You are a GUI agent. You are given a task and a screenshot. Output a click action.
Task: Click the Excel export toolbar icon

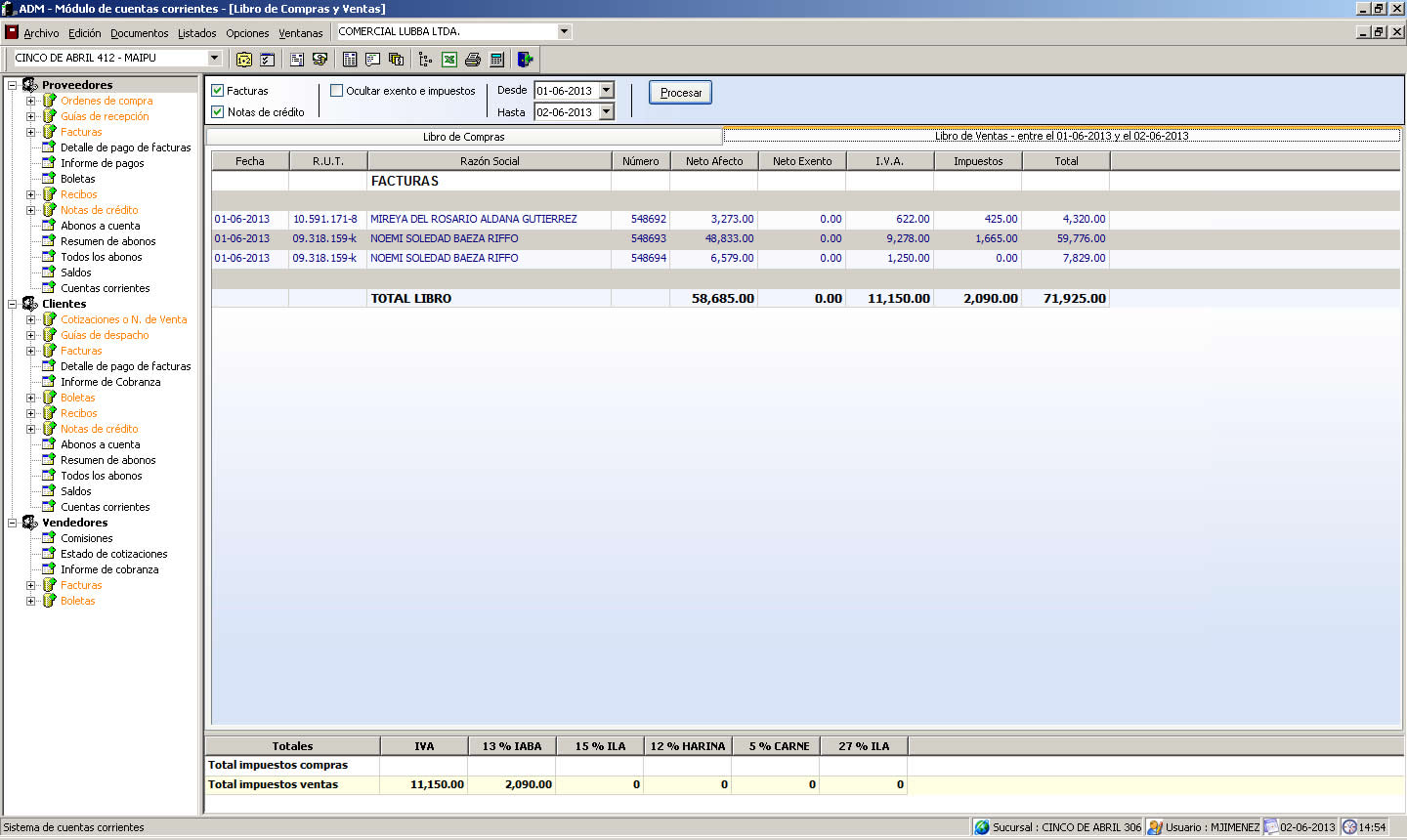(x=448, y=60)
